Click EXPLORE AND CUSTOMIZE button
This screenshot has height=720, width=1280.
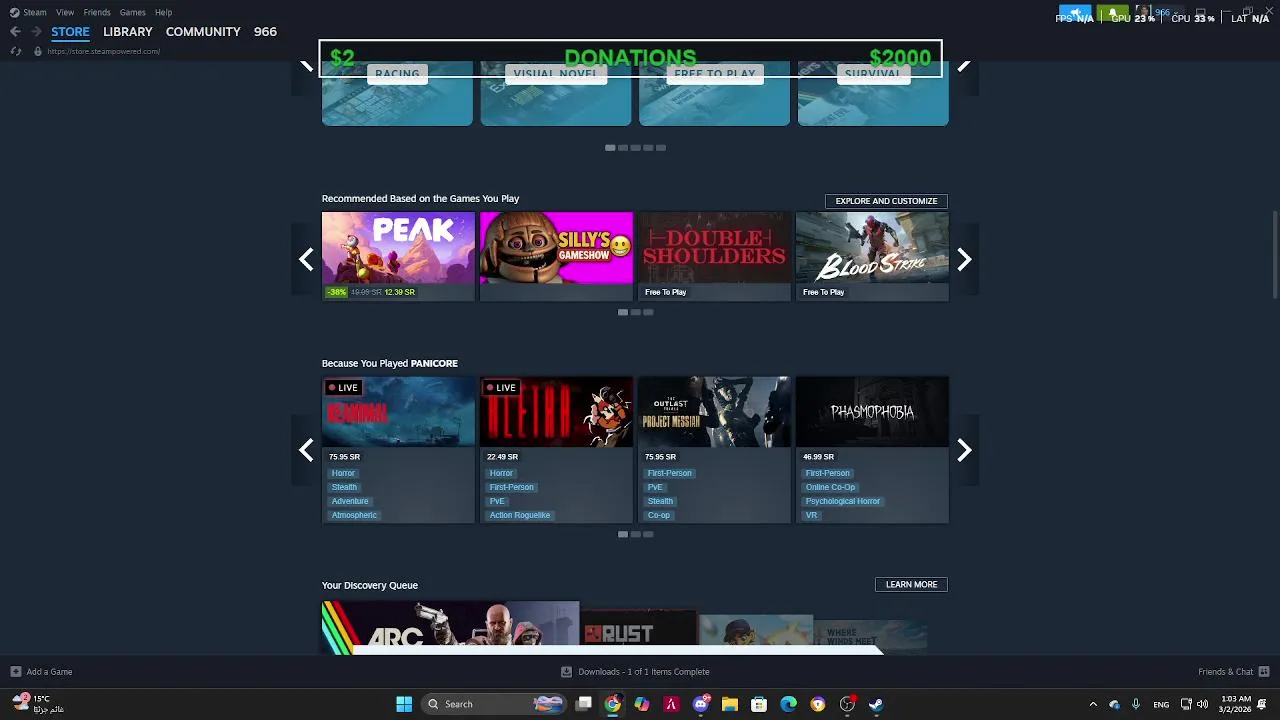pos(886,201)
